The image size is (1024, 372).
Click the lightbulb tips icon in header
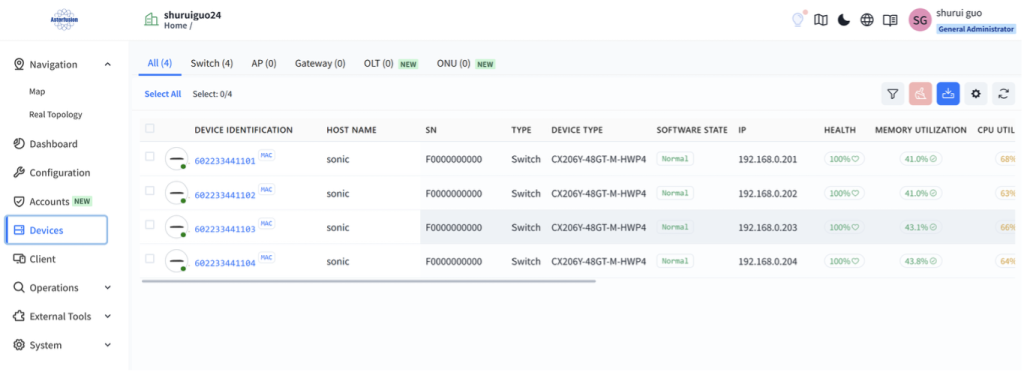coord(797,20)
